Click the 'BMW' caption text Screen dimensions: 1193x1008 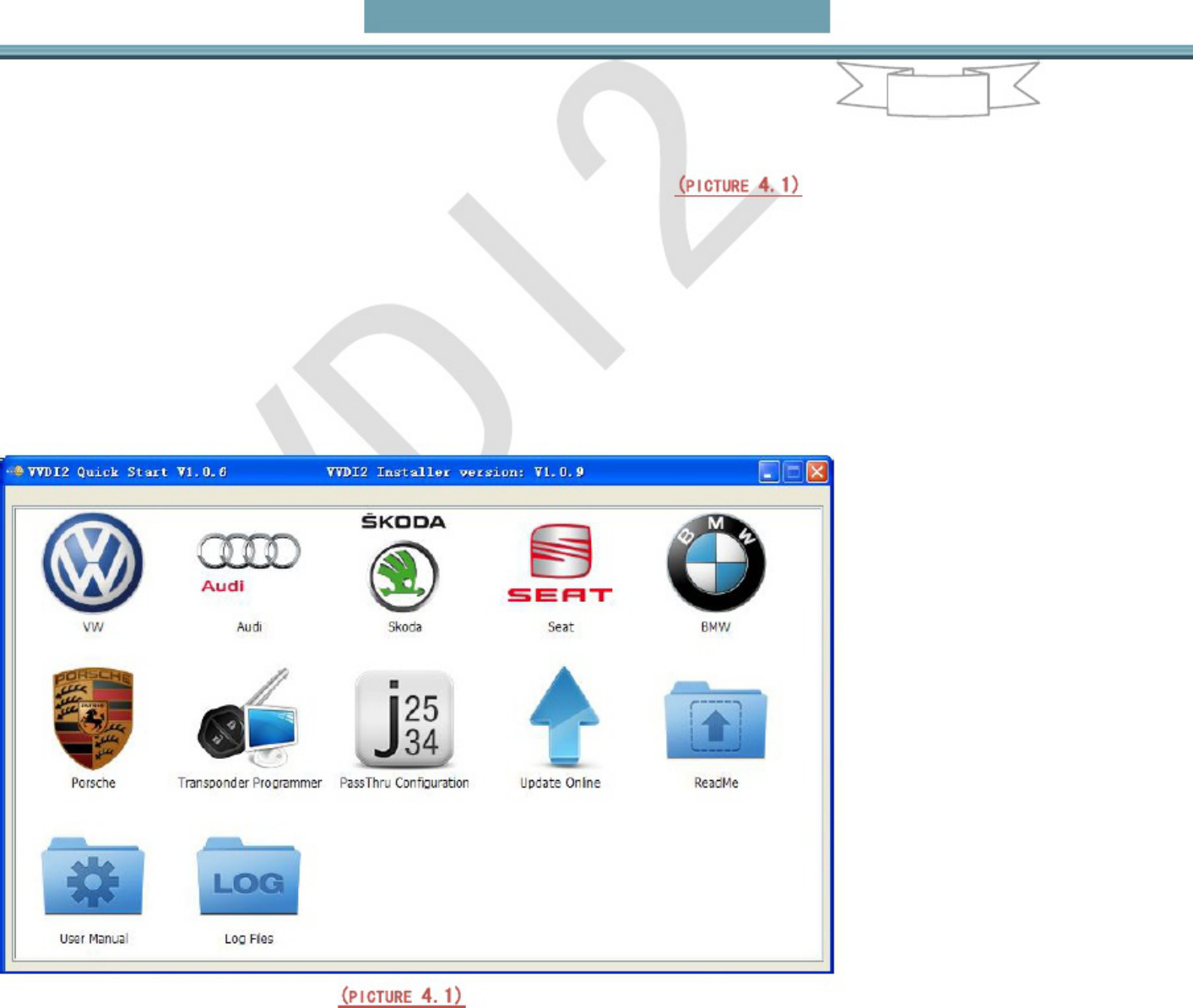[716, 627]
